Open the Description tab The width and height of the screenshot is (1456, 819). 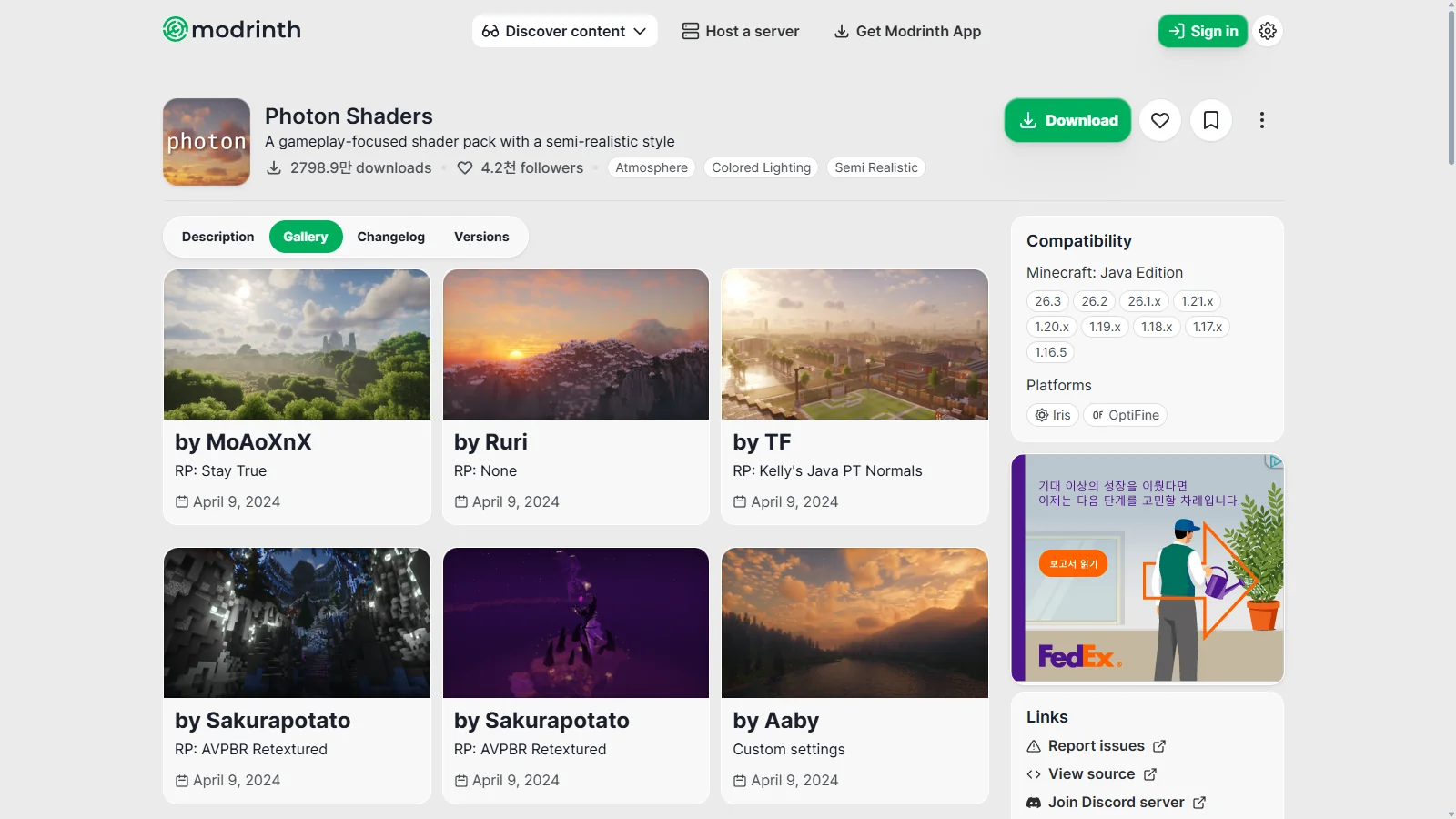click(218, 237)
